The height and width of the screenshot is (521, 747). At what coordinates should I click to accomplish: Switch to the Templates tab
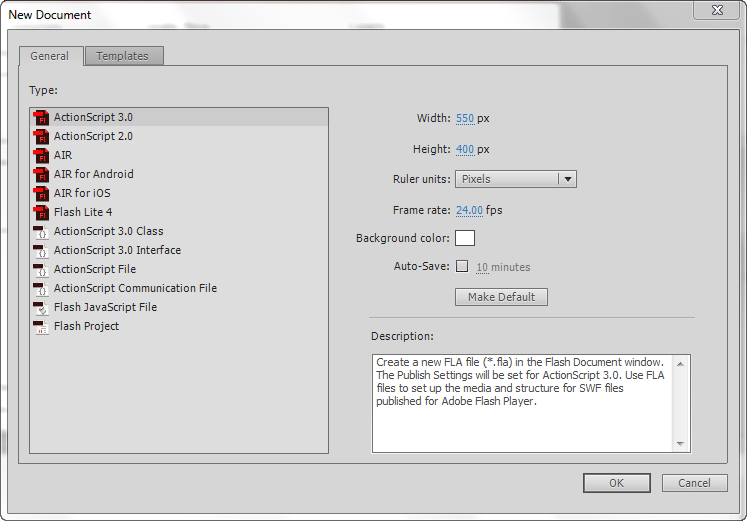click(x=122, y=56)
